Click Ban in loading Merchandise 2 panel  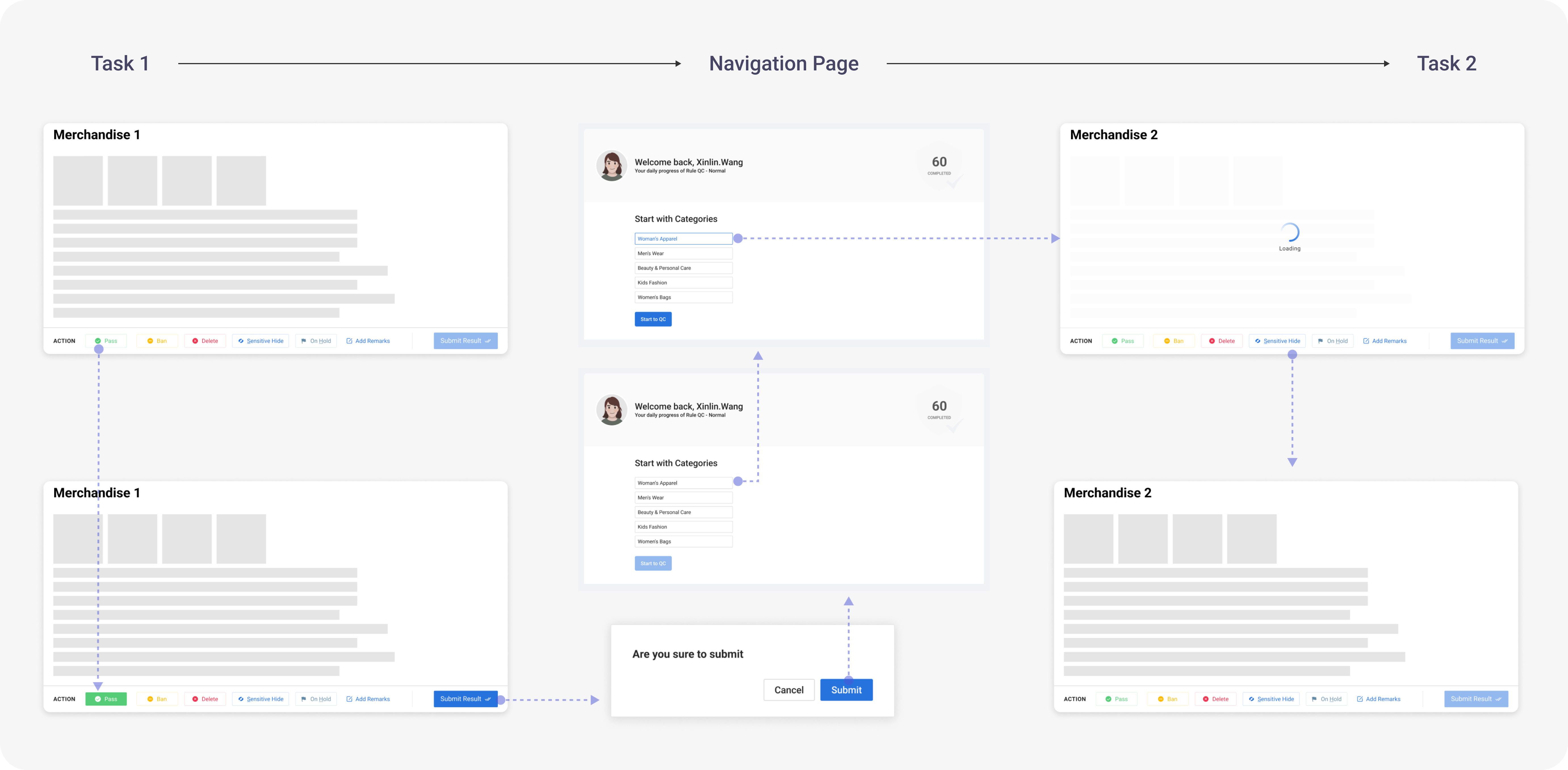click(x=1174, y=341)
